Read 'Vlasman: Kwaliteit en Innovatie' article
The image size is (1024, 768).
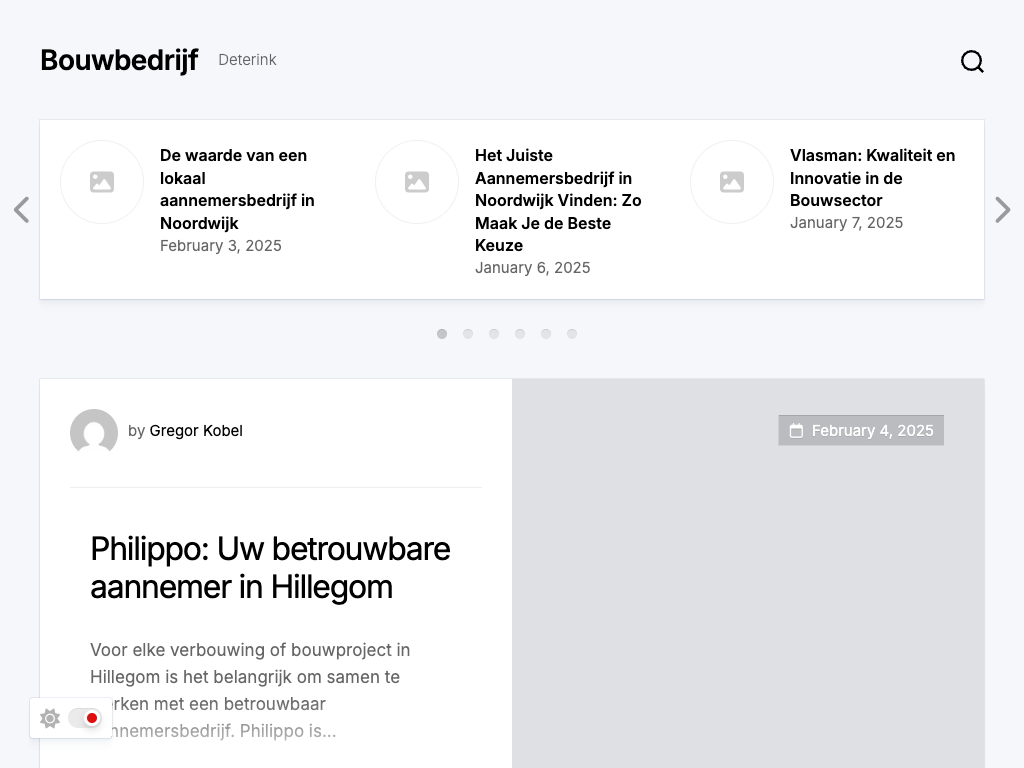(872, 178)
